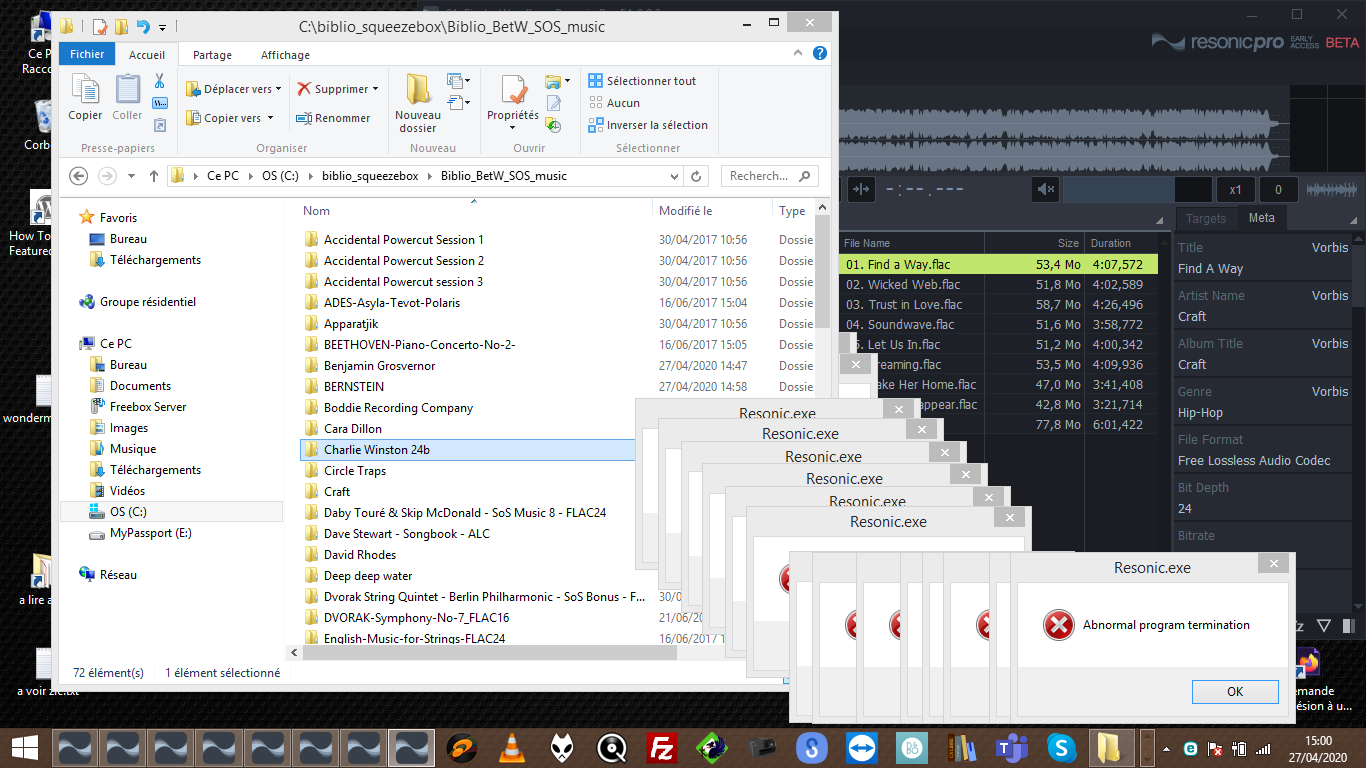Launch VLC from the taskbar
Viewport: 1366px width, 768px height.
tap(513, 748)
